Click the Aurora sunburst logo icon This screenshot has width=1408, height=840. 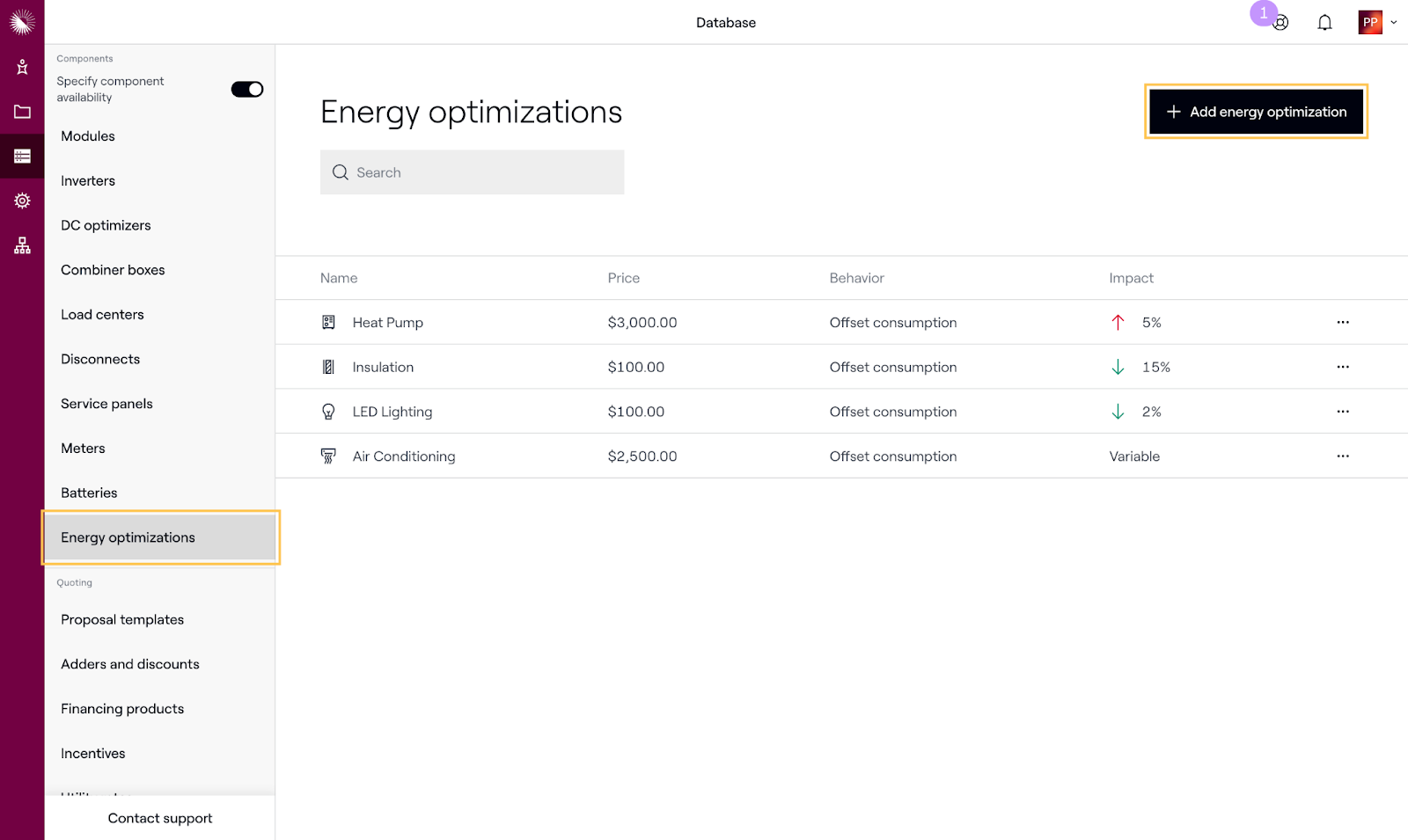point(22,21)
